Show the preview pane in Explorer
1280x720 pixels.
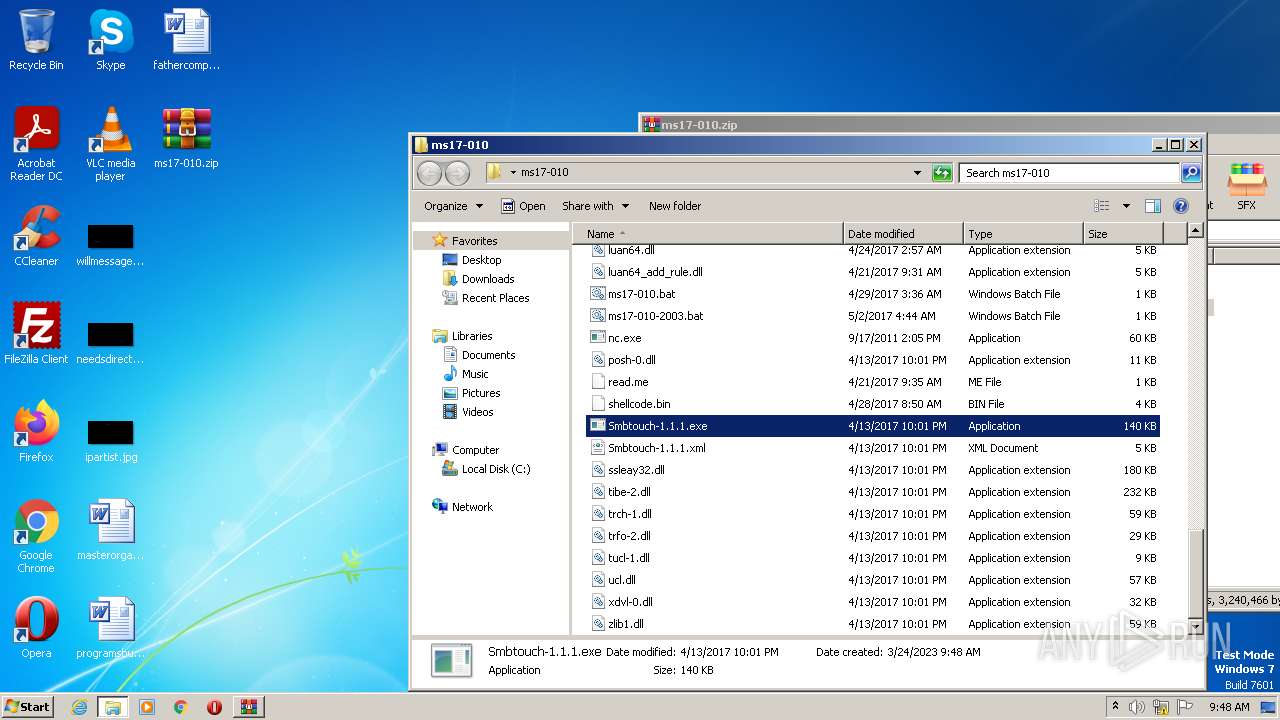click(x=1152, y=206)
